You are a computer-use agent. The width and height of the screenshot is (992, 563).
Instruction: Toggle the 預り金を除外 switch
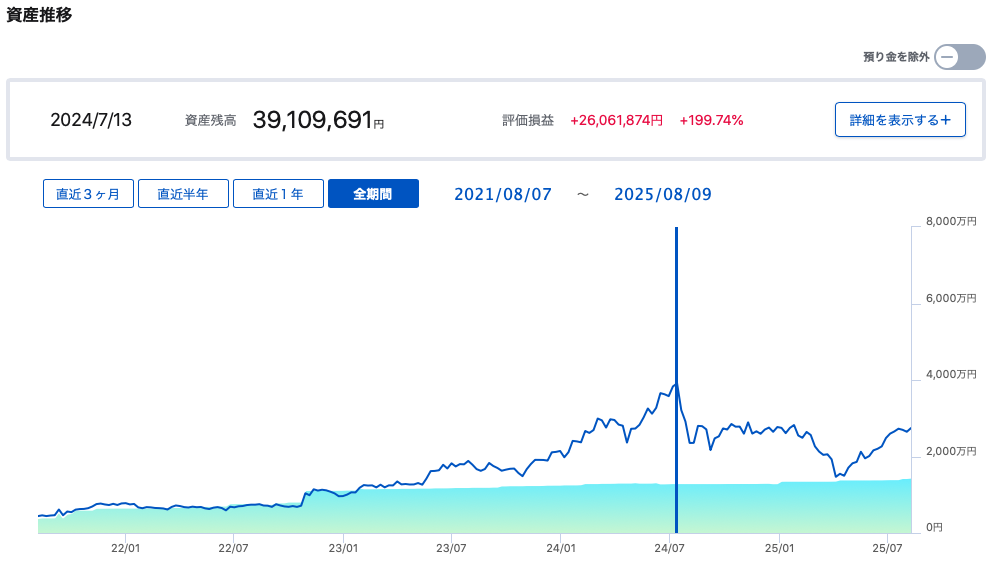click(960, 57)
